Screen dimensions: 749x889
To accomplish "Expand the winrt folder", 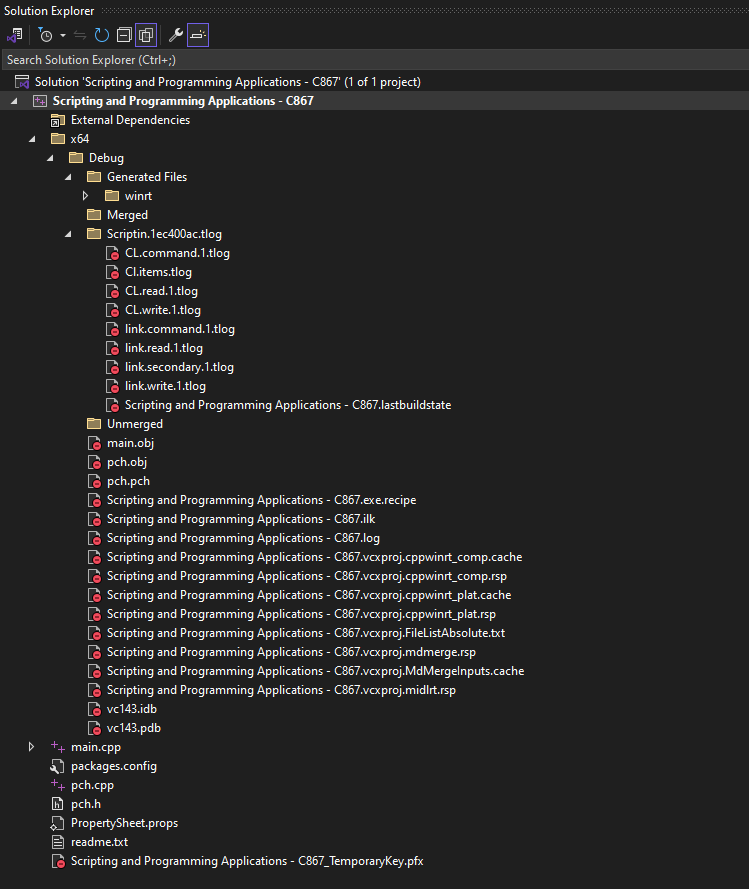I will (86, 196).
